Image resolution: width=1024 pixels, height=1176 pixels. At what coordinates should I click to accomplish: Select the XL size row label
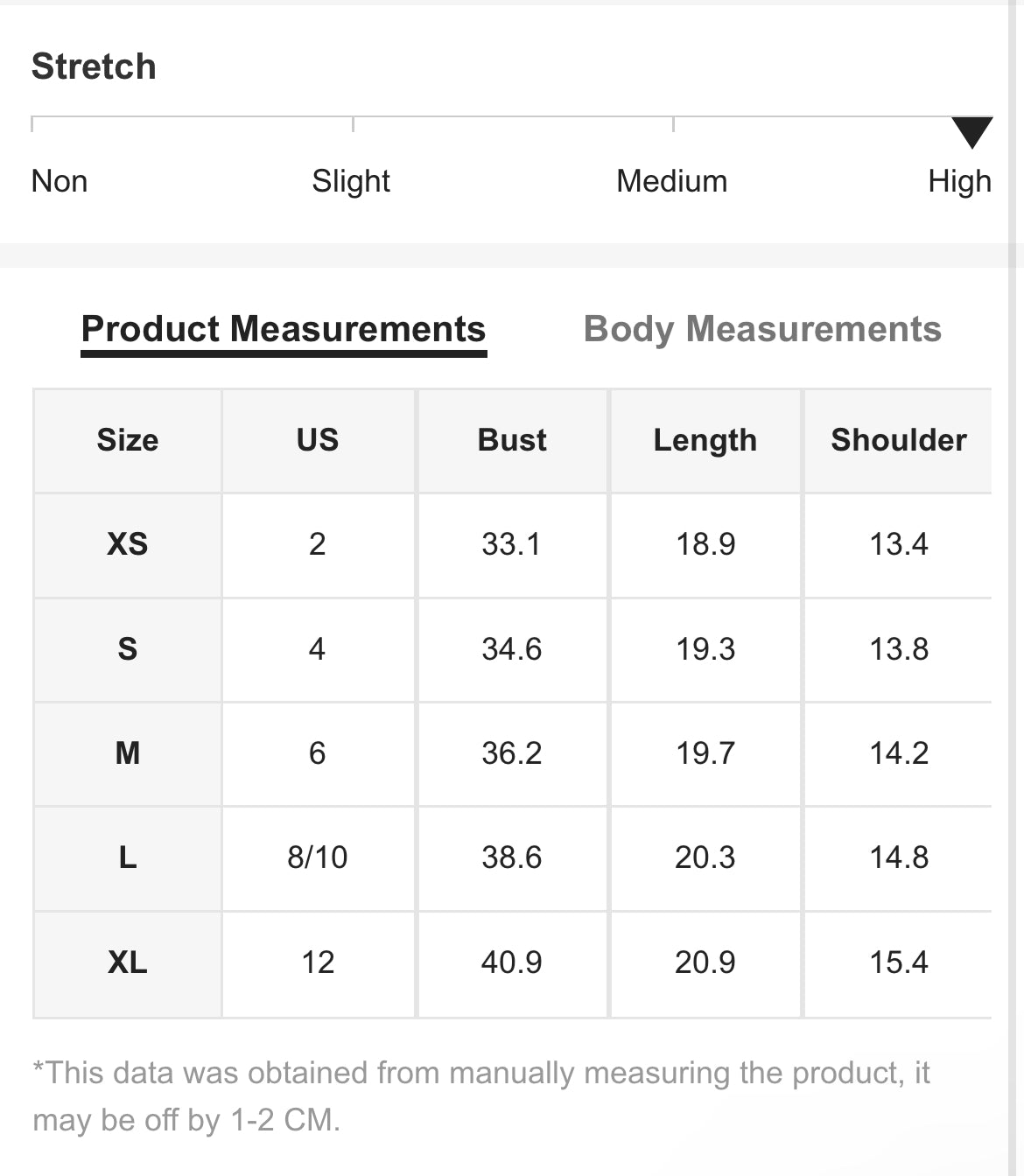[x=128, y=962]
